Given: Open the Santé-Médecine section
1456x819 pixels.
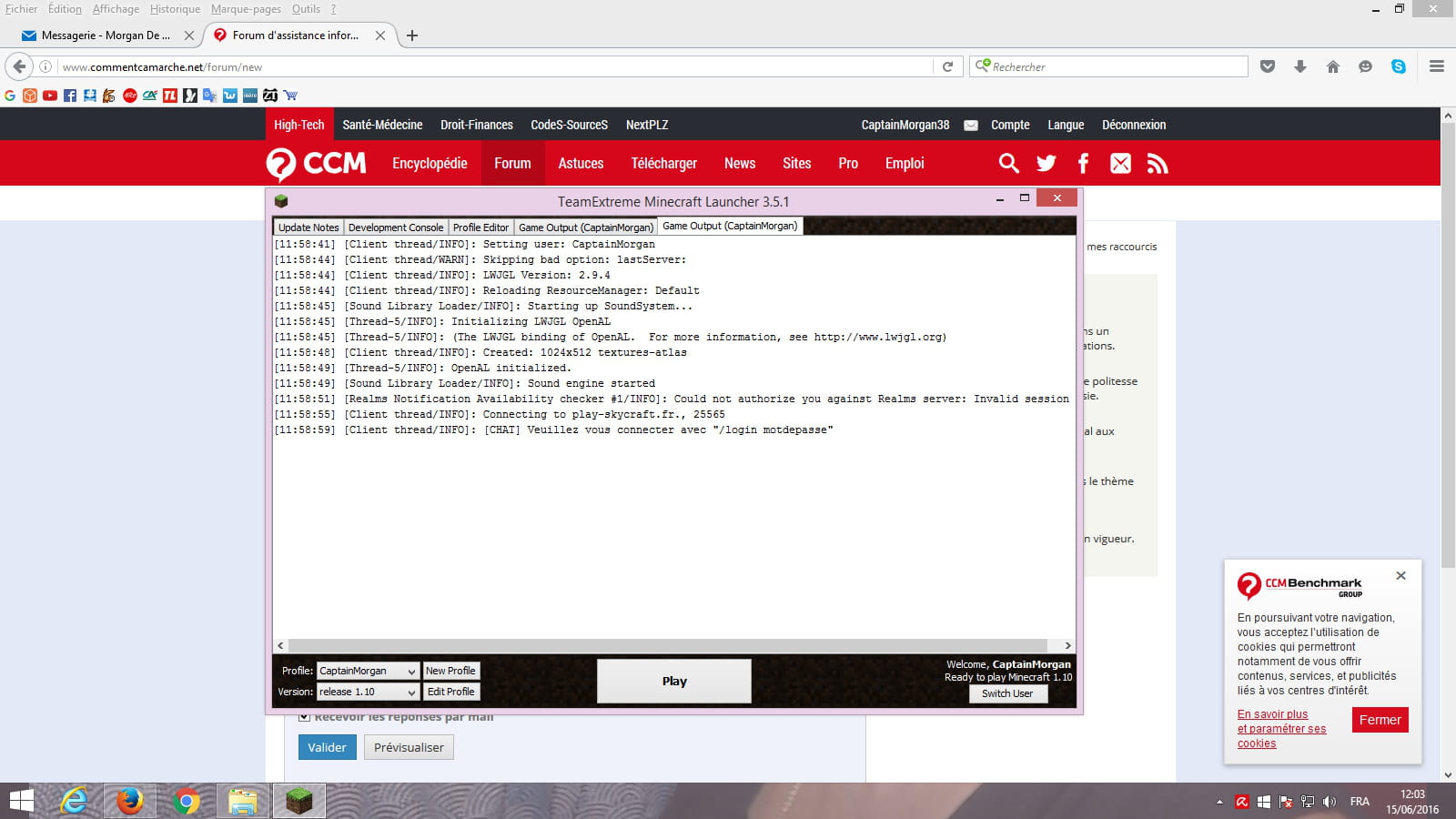Looking at the screenshot, I should tap(382, 125).
